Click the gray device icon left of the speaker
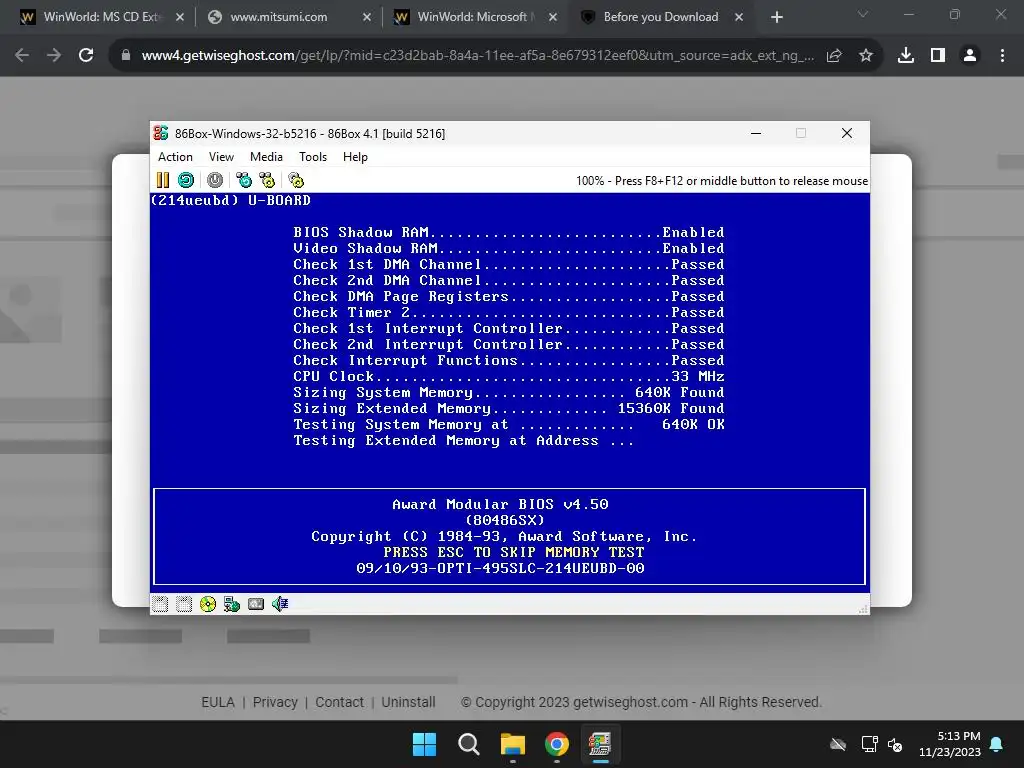The height and width of the screenshot is (768, 1024). (x=256, y=604)
